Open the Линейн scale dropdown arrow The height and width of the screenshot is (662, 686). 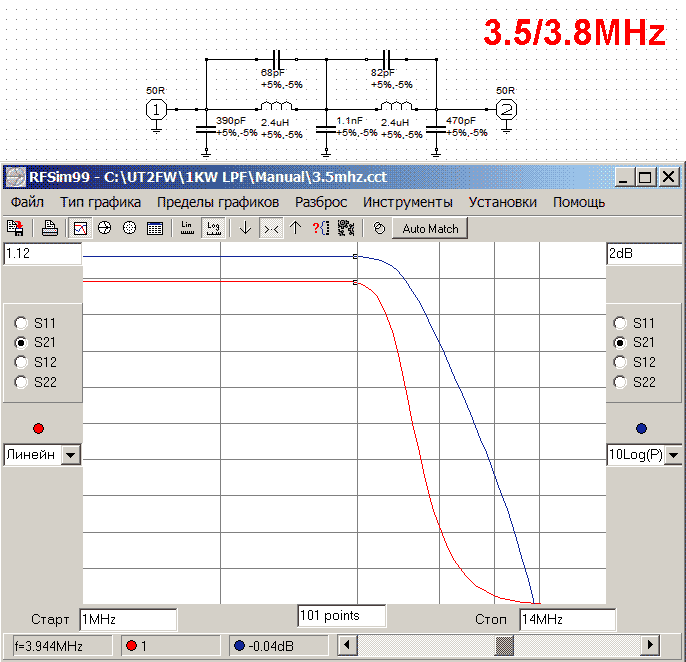pyautogui.click(x=70, y=455)
